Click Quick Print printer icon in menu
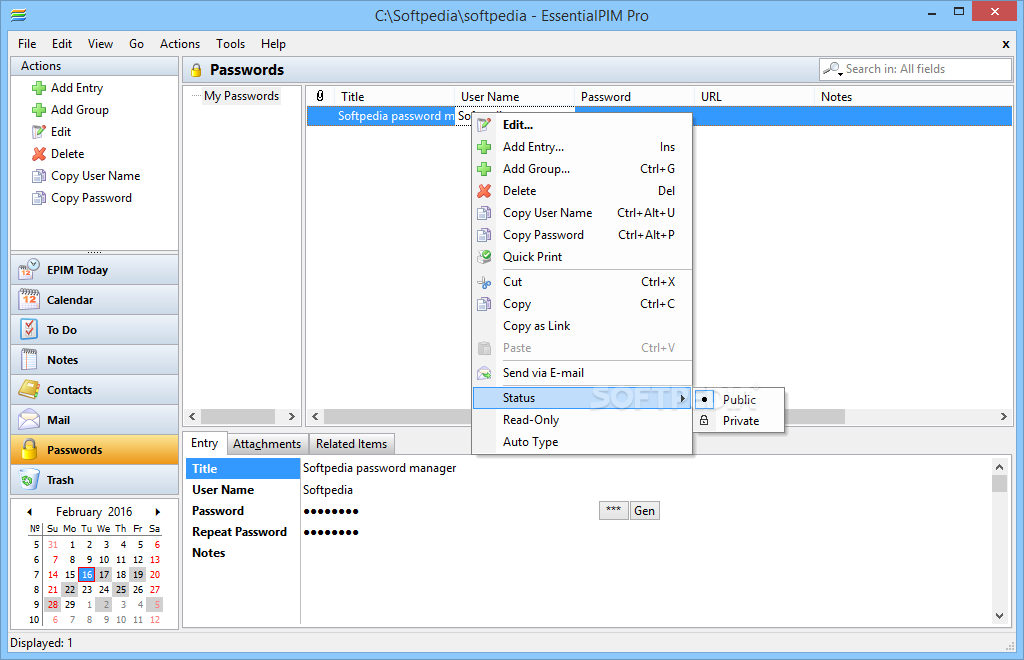 click(484, 257)
